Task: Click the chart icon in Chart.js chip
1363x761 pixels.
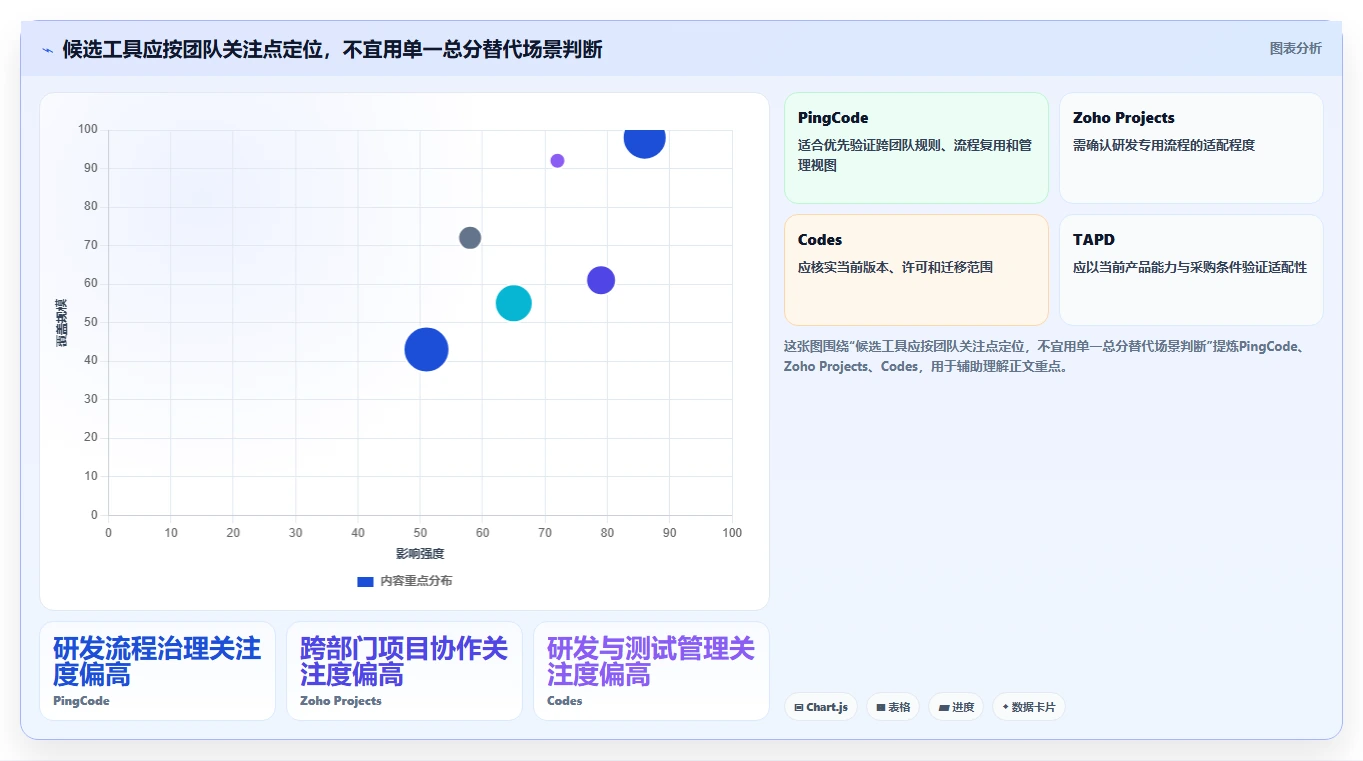Action: tap(799, 708)
